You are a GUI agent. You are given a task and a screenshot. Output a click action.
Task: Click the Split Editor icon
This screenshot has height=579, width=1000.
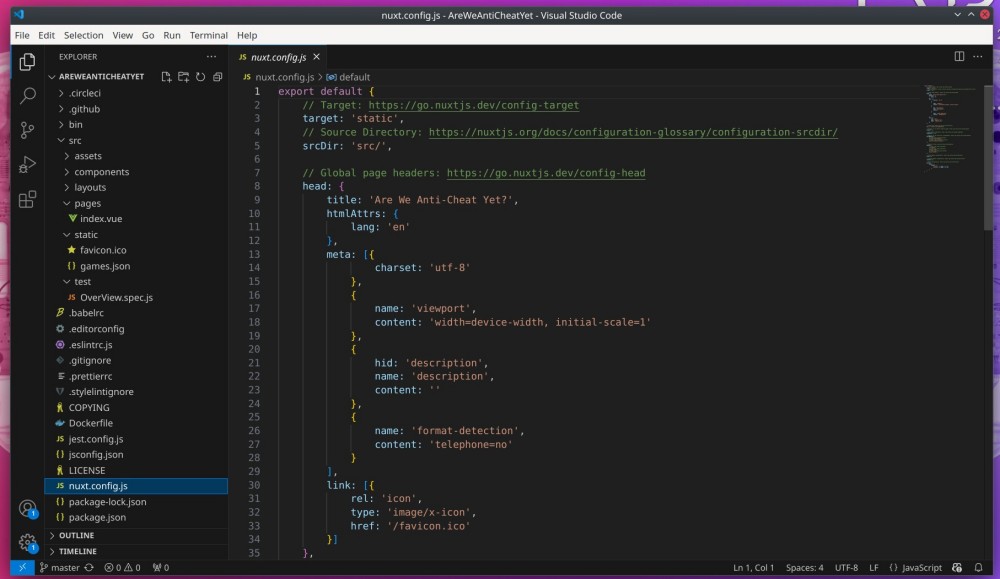[x=961, y=57]
